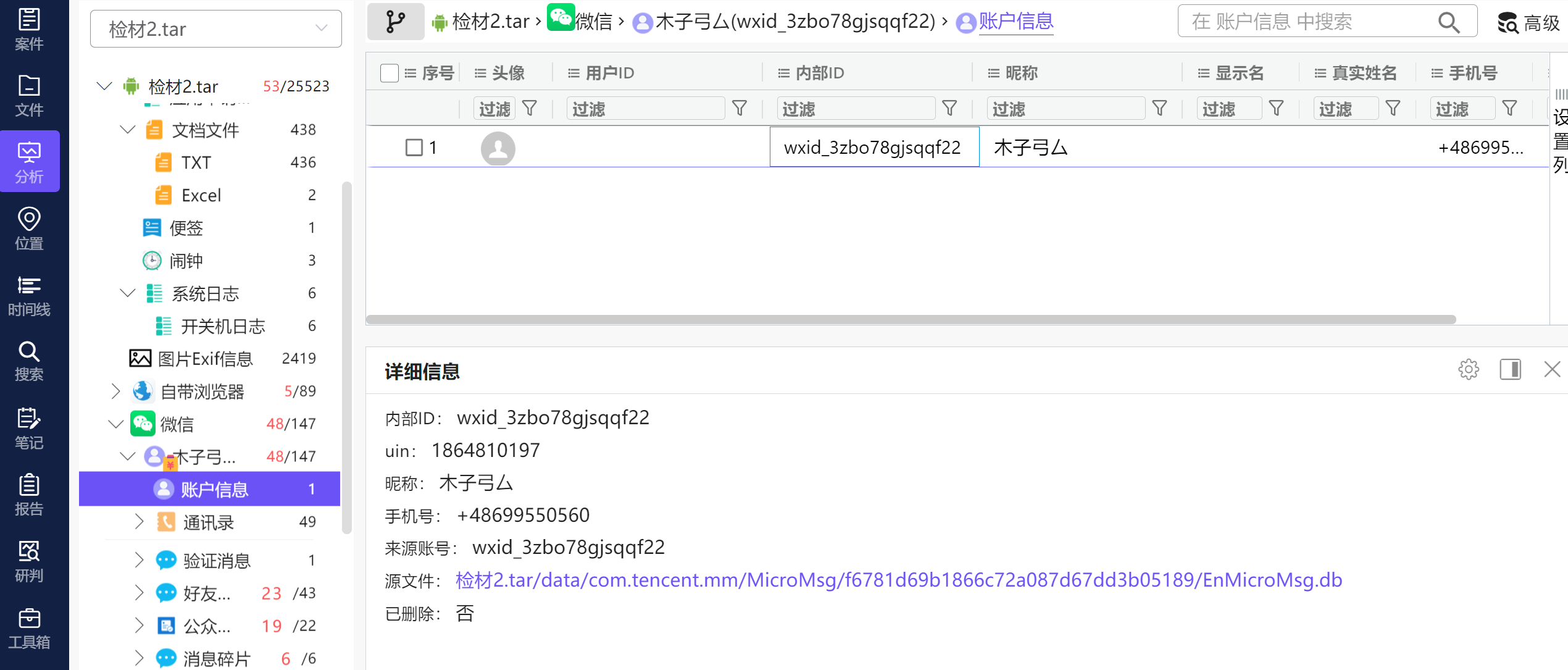Click the filter funnel icon under 用户ID
The width and height of the screenshot is (1568, 670).
(x=739, y=109)
